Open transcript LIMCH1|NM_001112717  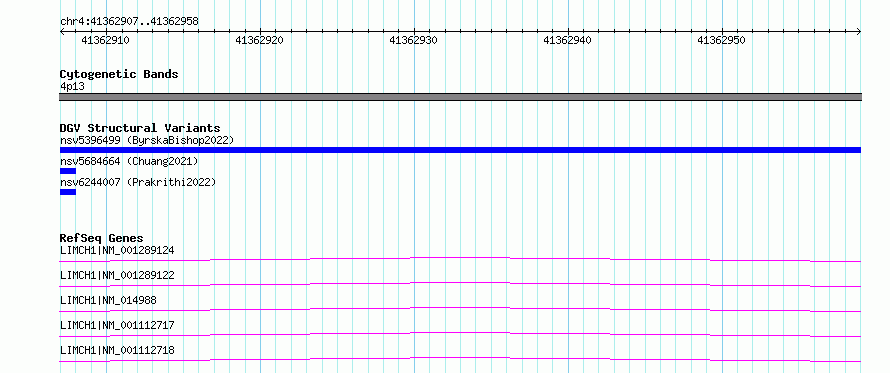pyautogui.click(x=117, y=325)
